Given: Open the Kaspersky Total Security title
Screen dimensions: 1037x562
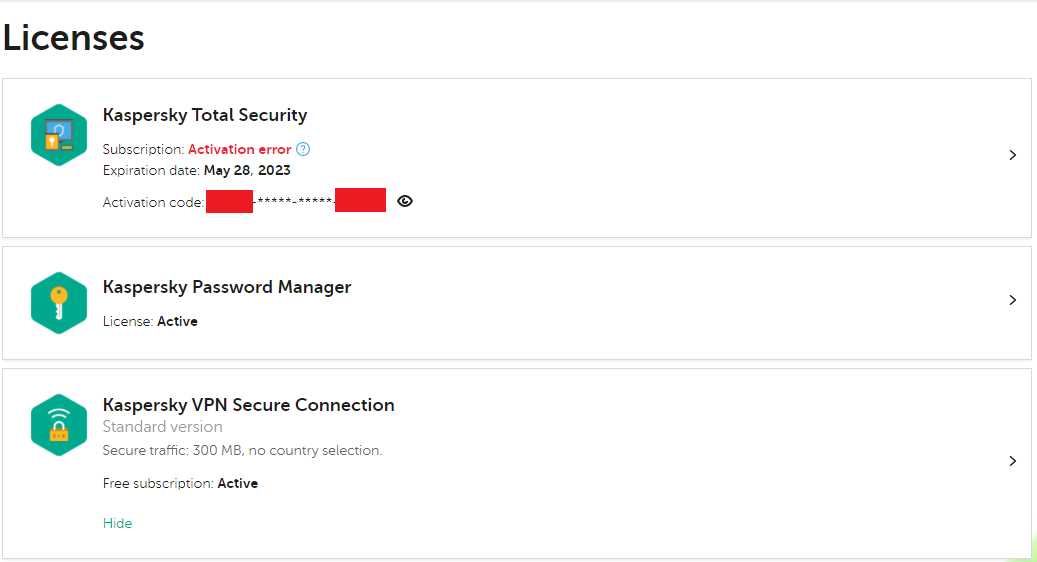Looking at the screenshot, I should [205, 115].
